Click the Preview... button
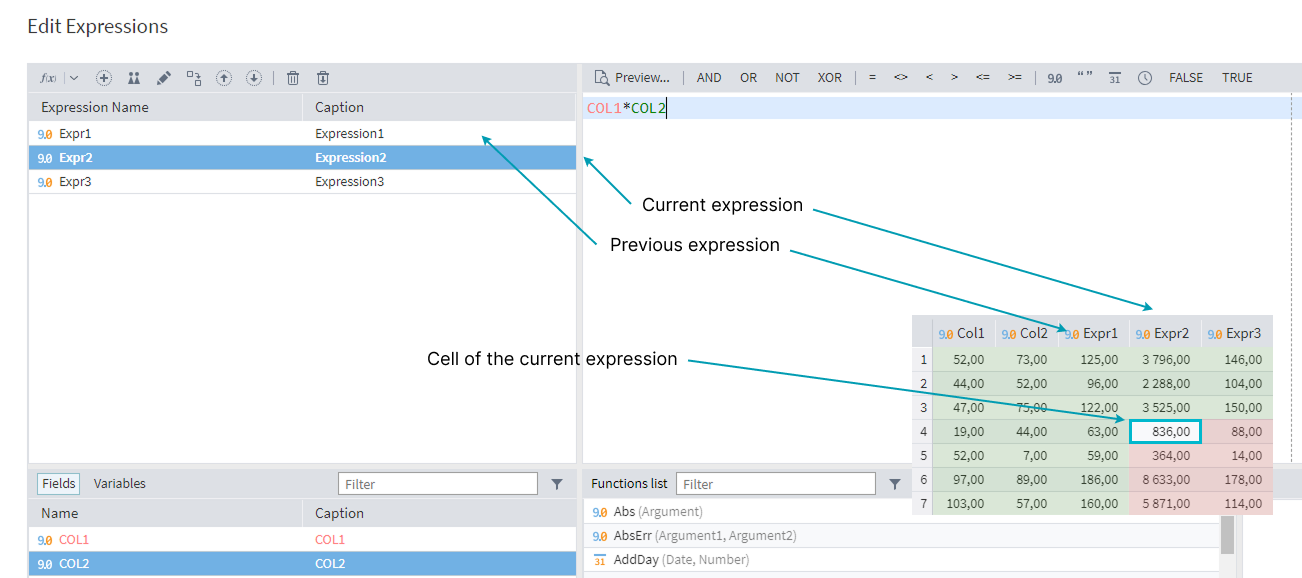The width and height of the screenshot is (1302, 578). coord(632,78)
